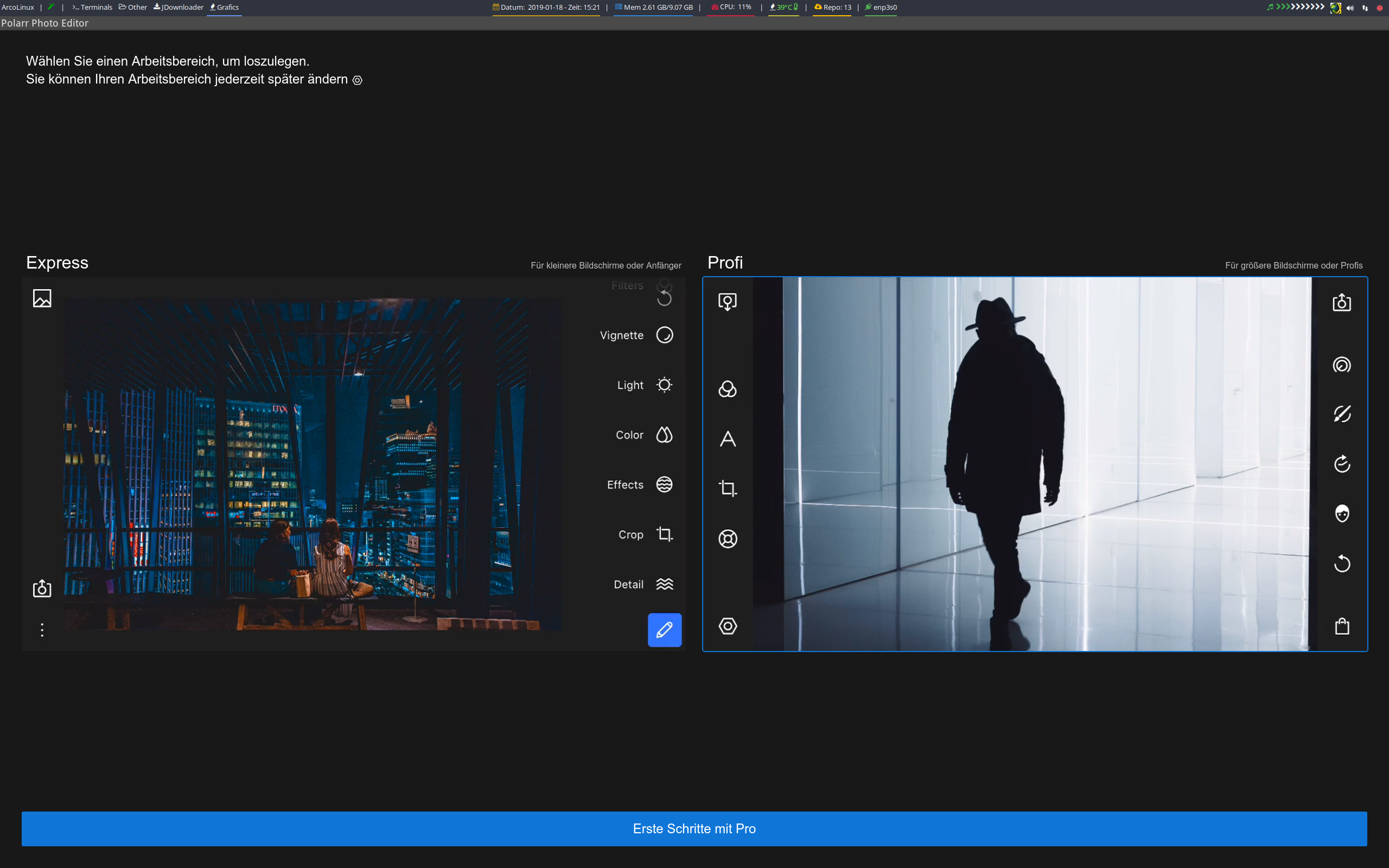1389x868 pixels.
Task: Select the Vignette tool icon
Action: click(x=664, y=335)
